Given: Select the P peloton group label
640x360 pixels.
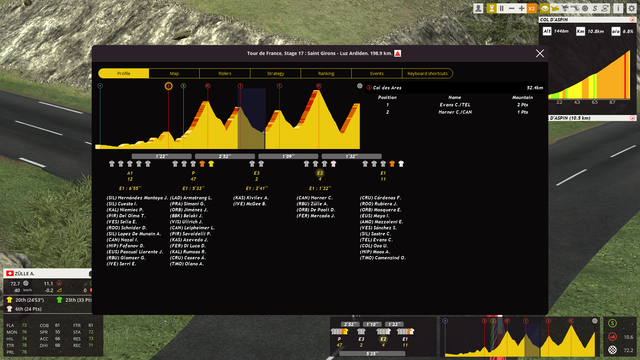Looking at the screenshot, I should (x=193, y=173).
